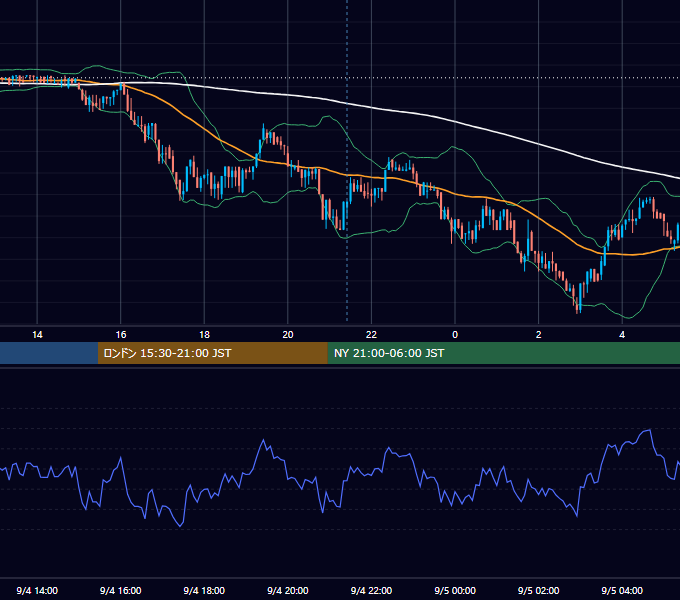The height and width of the screenshot is (600, 680).
Task: Click the 2 hour axis label
Action: tap(539, 335)
